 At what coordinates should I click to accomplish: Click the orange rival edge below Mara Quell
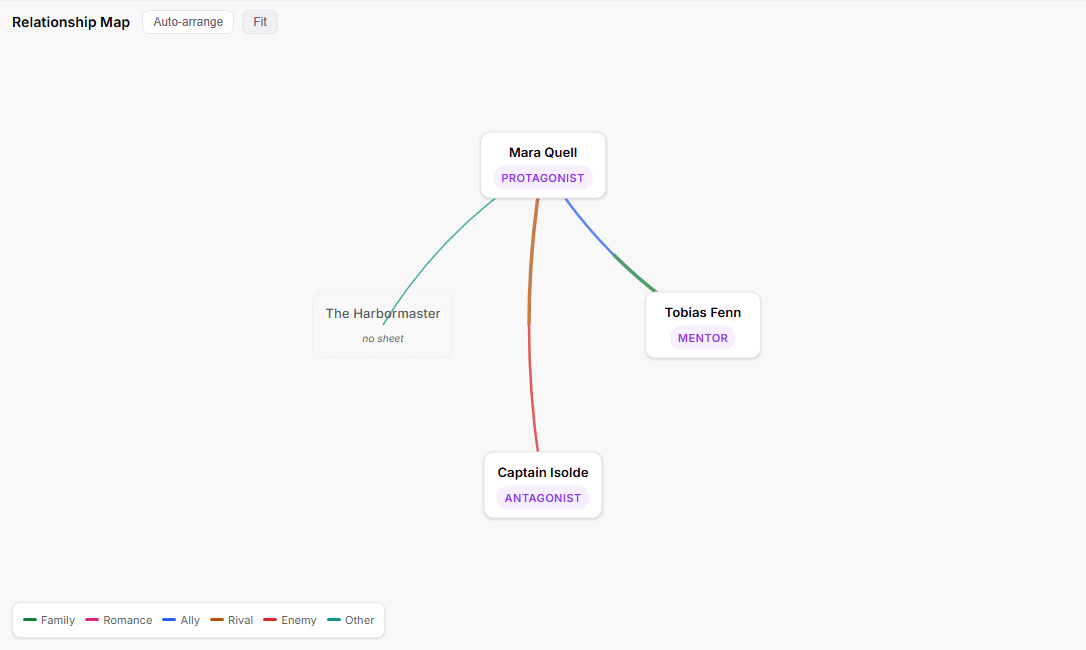(x=531, y=262)
